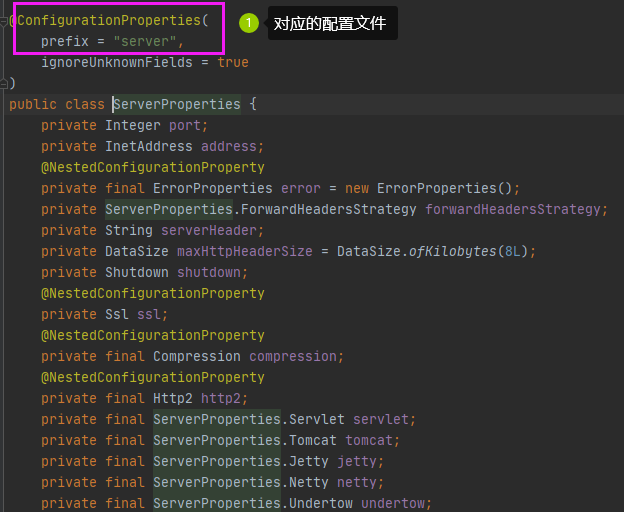Click the true value of ignoreUnknownFields
This screenshot has width=624, height=512.
tap(233, 62)
